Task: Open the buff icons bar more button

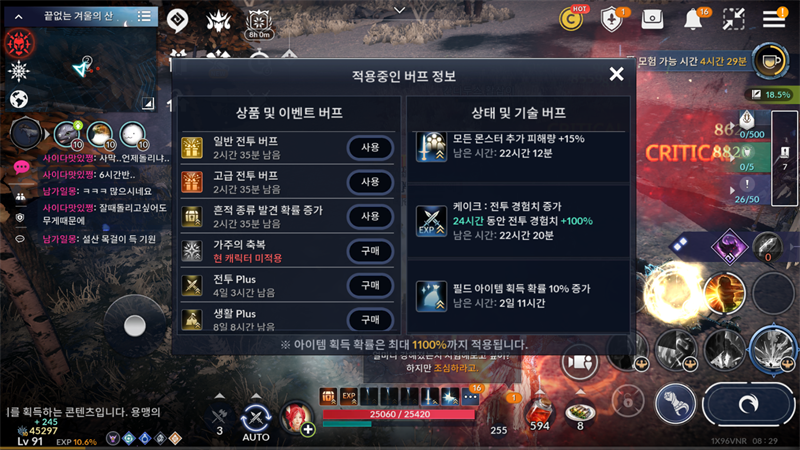Action: (x=470, y=396)
